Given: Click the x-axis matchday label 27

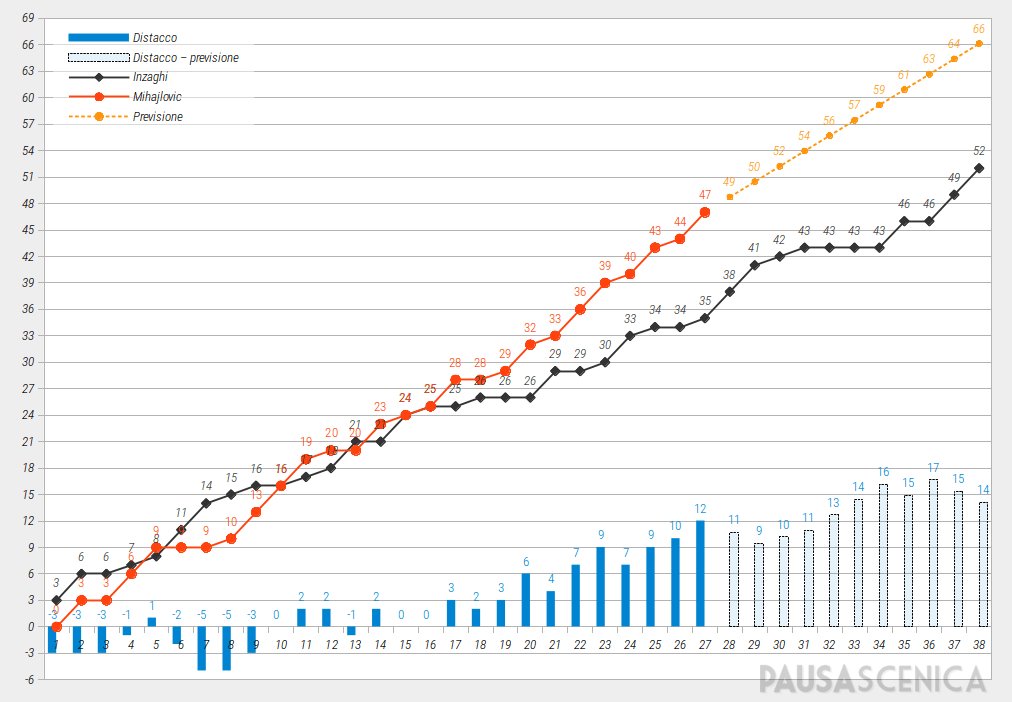Looking at the screenshot, I should pyautogui.click(x=705, y=645).
